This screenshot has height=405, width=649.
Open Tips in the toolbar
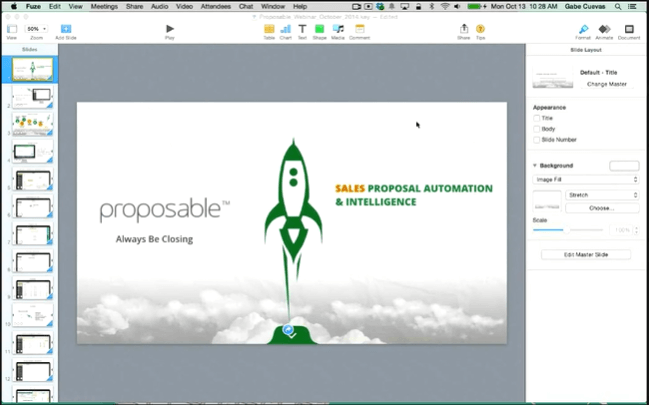click(480, 29)
